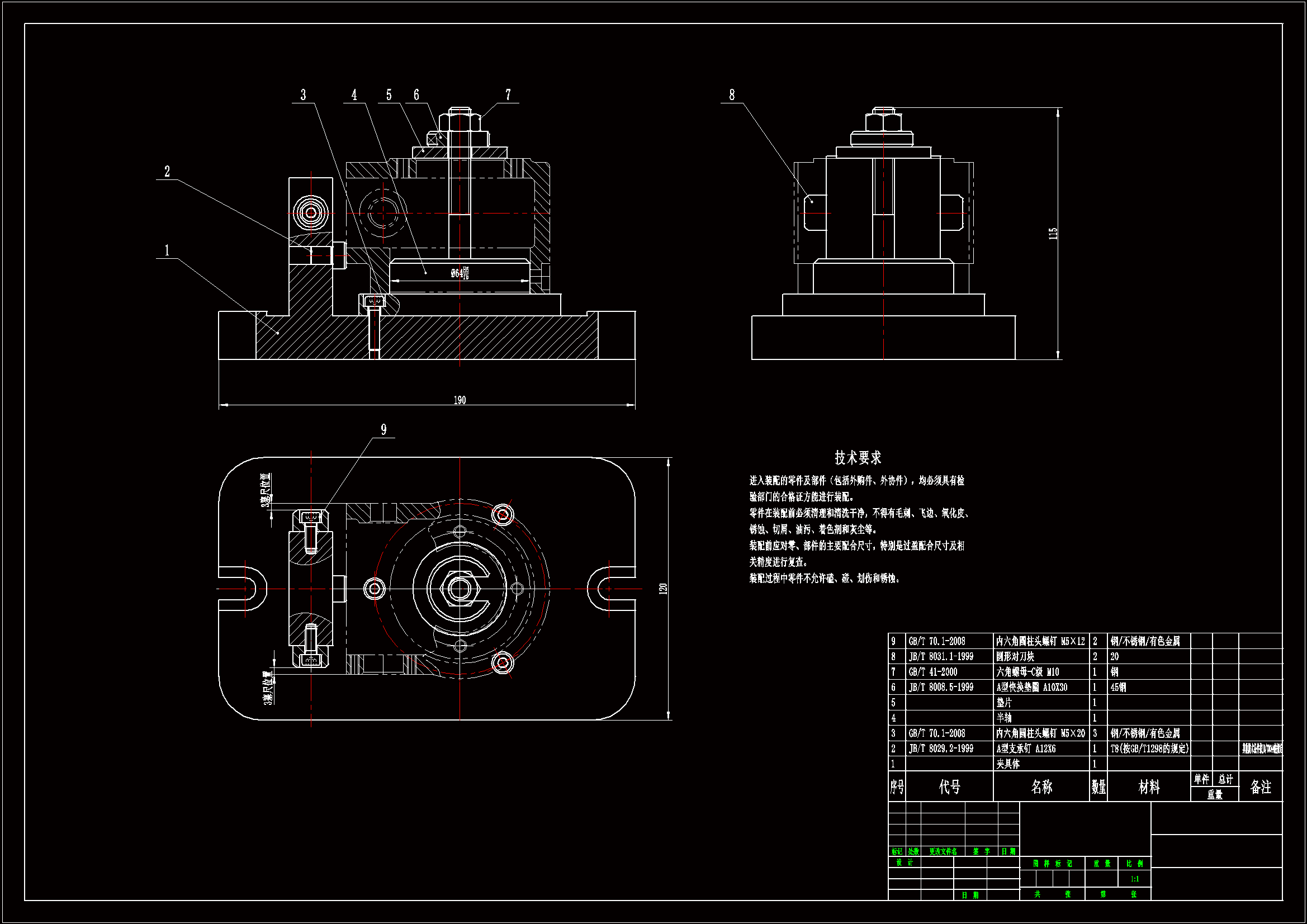The width and height of the screenshot is (1307, 924).
Task: Select the 材料 column header
Action: pos(1148,787)
